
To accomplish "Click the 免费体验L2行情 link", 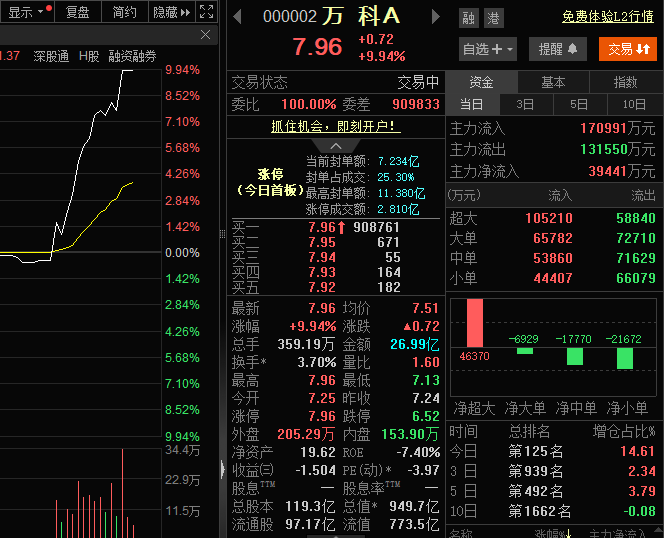I will tap(608, 17).
